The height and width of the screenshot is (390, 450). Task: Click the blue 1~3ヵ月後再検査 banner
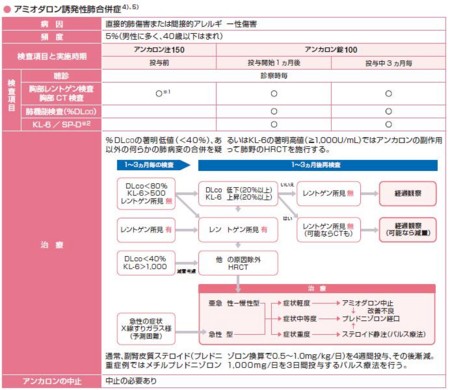[318, 165]
